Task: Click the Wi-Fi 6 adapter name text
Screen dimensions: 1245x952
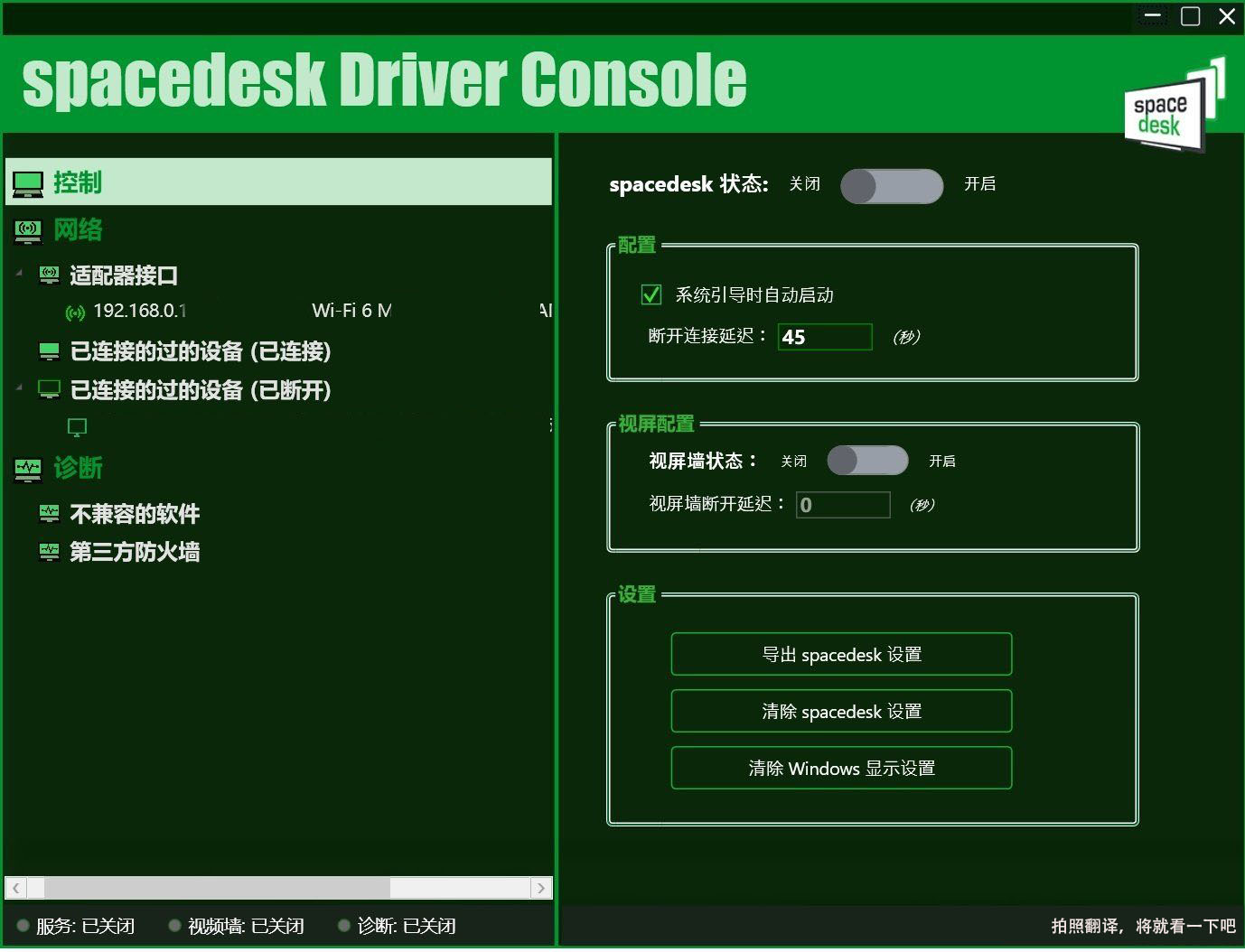Action: point(351,311)
